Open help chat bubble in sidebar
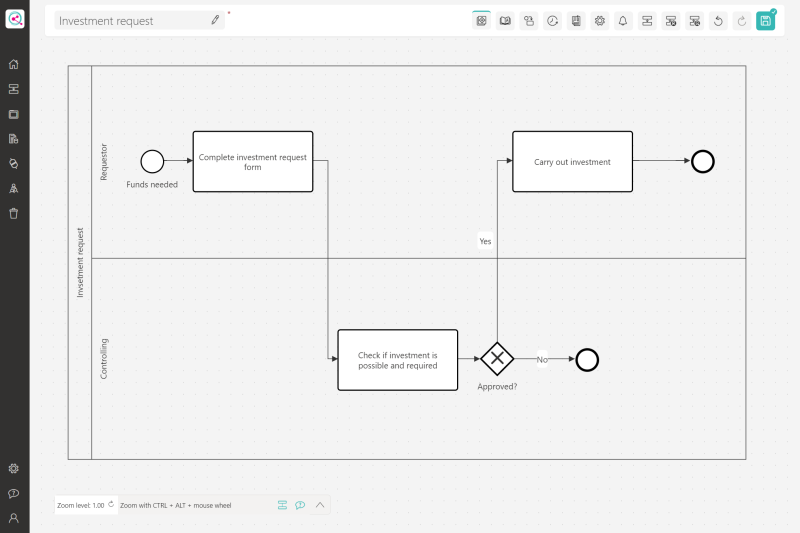 [14, 493]
